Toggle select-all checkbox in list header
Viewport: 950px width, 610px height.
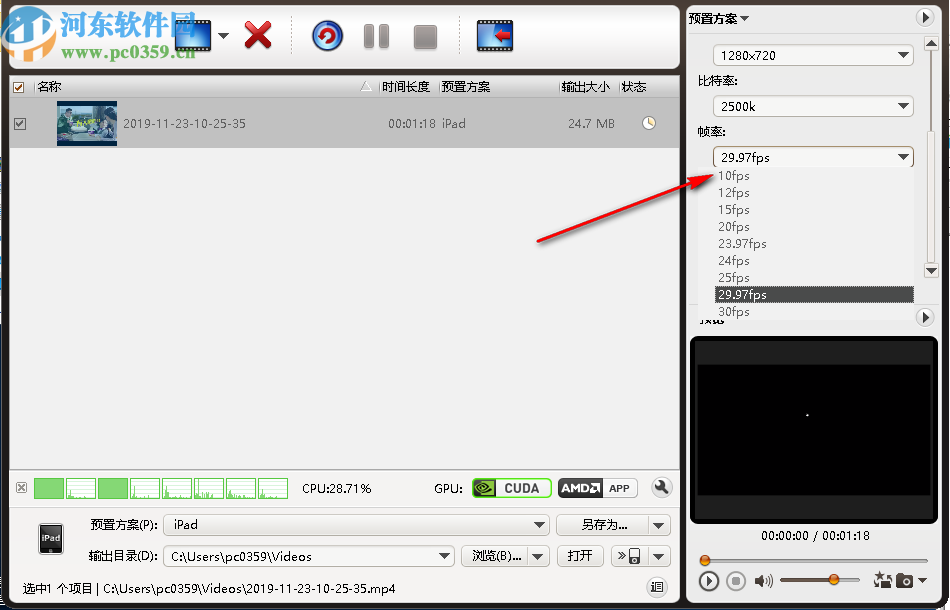tap(17, 87)
